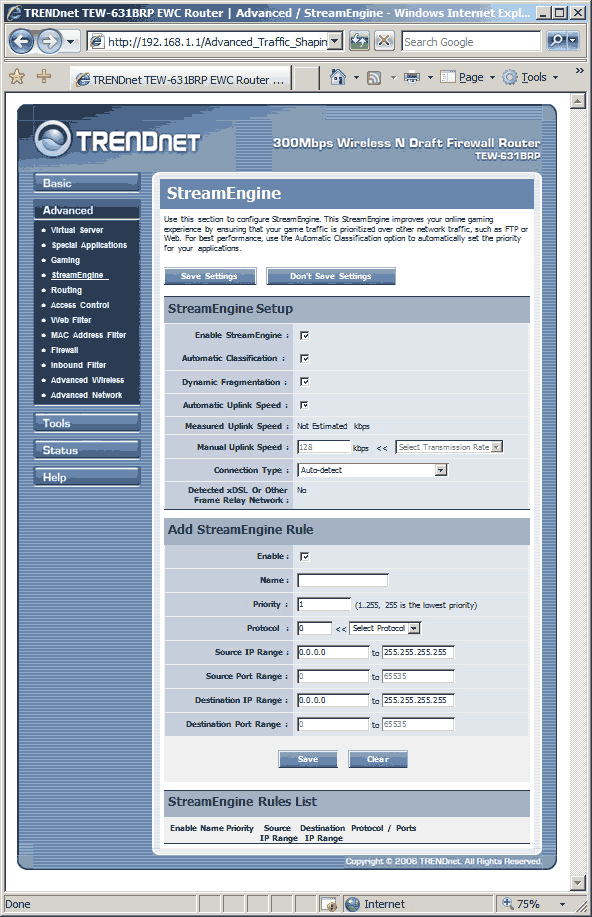Click the Save Settings button
This screenshot has width=592, height=917.
[210, 276]
